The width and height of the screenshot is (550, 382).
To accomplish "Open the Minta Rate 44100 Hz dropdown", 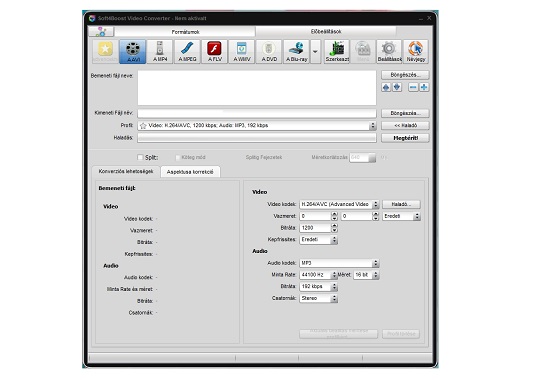I will (334, 275).
